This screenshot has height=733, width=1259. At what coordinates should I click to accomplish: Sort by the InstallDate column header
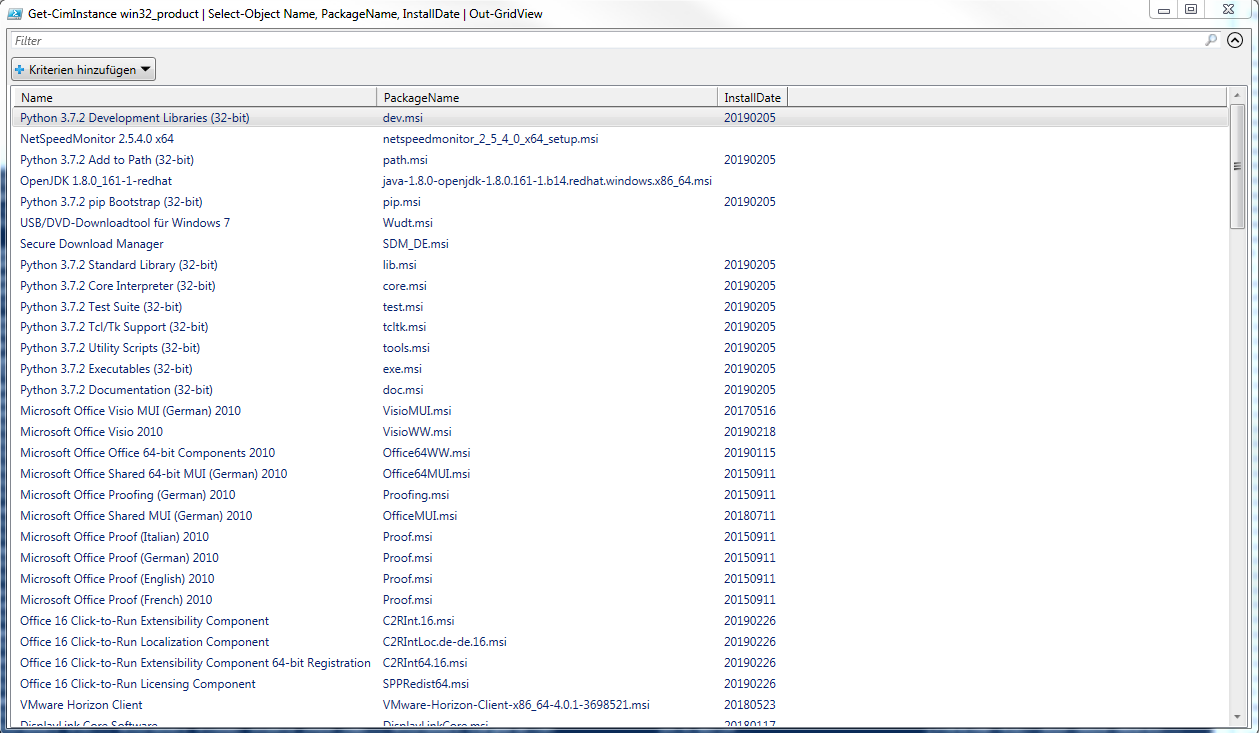(x=753, y=97)
